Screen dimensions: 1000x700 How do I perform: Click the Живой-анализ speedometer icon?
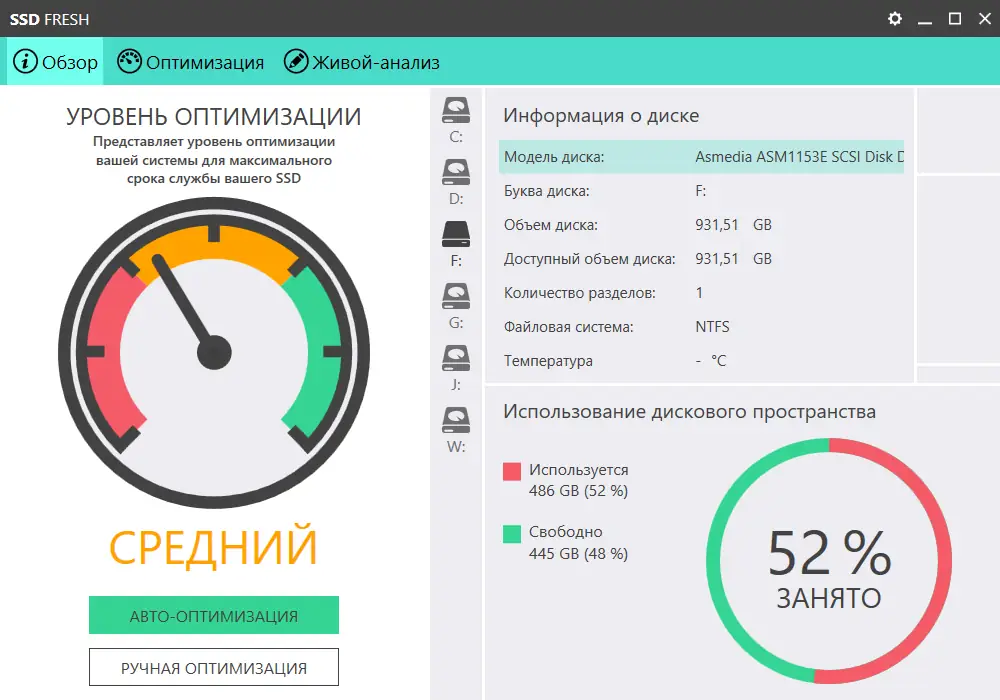tap(296, 61)
